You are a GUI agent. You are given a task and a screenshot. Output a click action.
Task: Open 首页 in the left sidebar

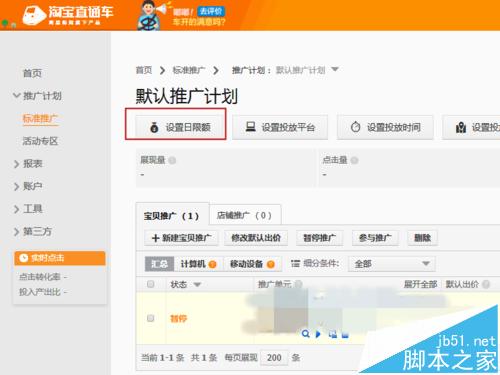pyautogui.click(x=32, y=73)
